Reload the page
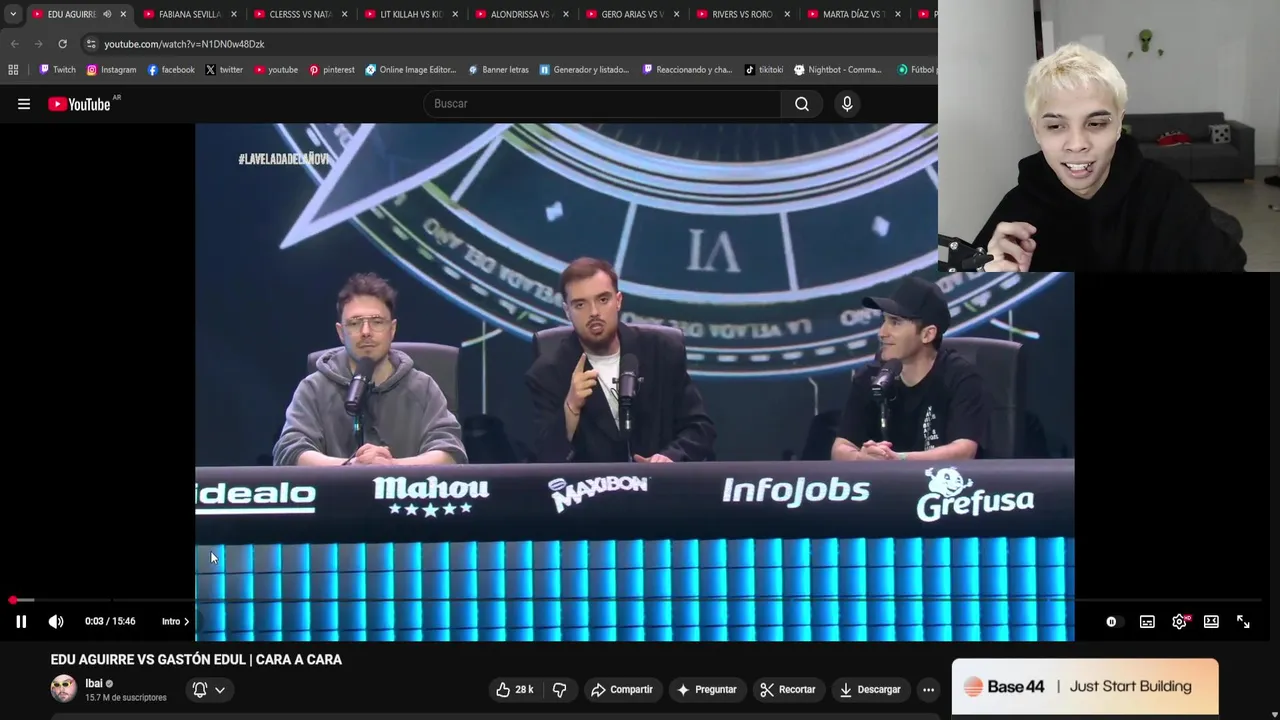 [62, 44]
